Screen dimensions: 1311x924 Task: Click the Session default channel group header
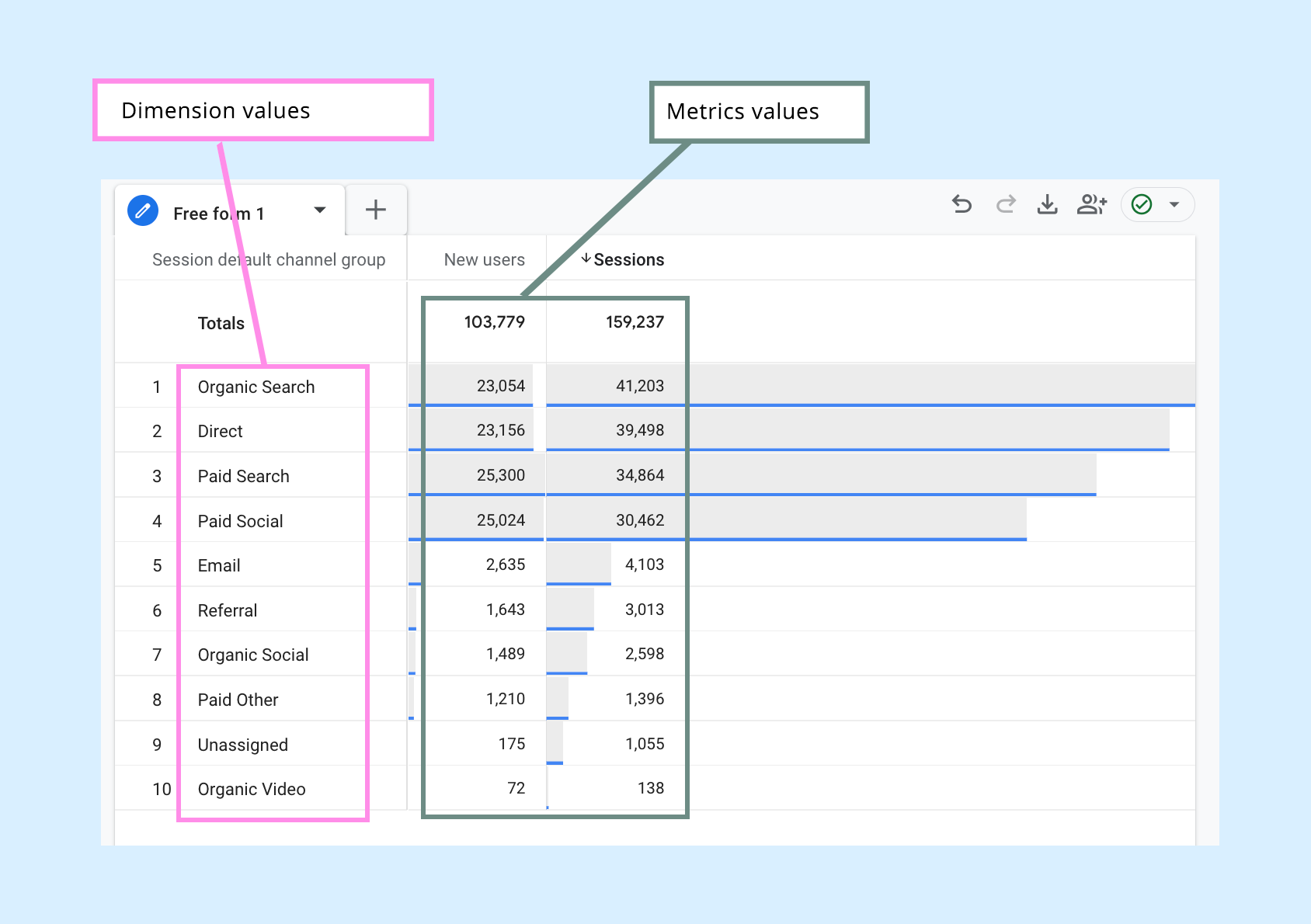pos(268,259)
